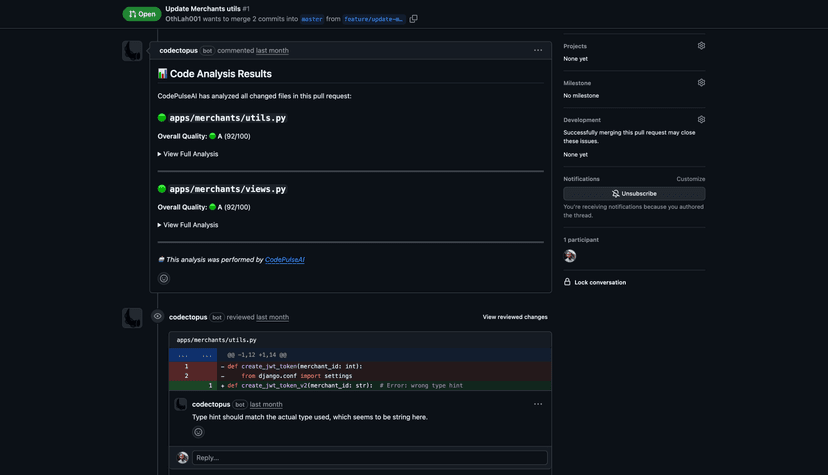The width and height of the screenshot is (828, 475).
Task: Open Development settings gear
Action: point(701,120)
